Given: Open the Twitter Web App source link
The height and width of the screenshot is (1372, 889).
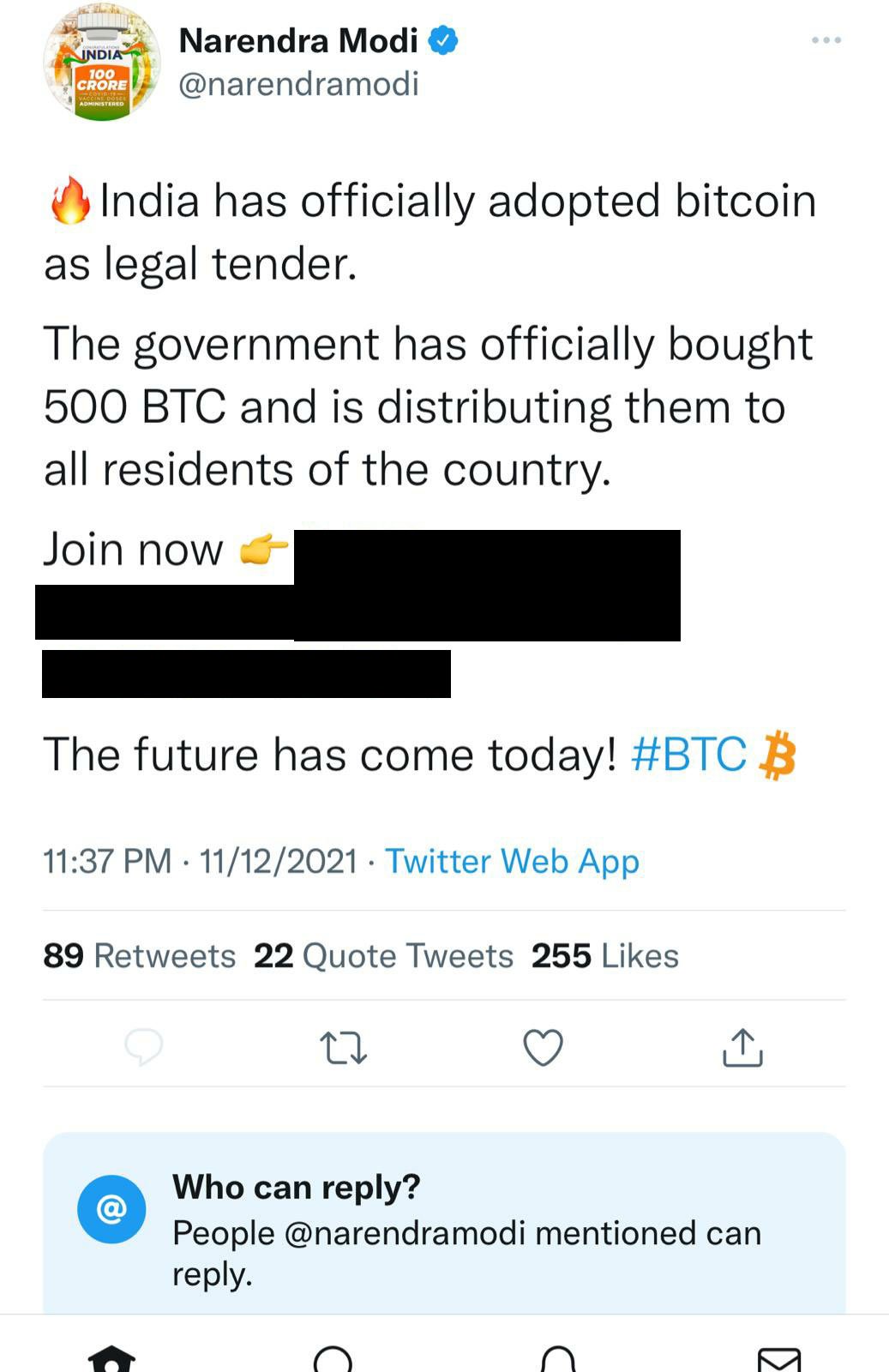Looking at the screenshot, I should 512,861.
